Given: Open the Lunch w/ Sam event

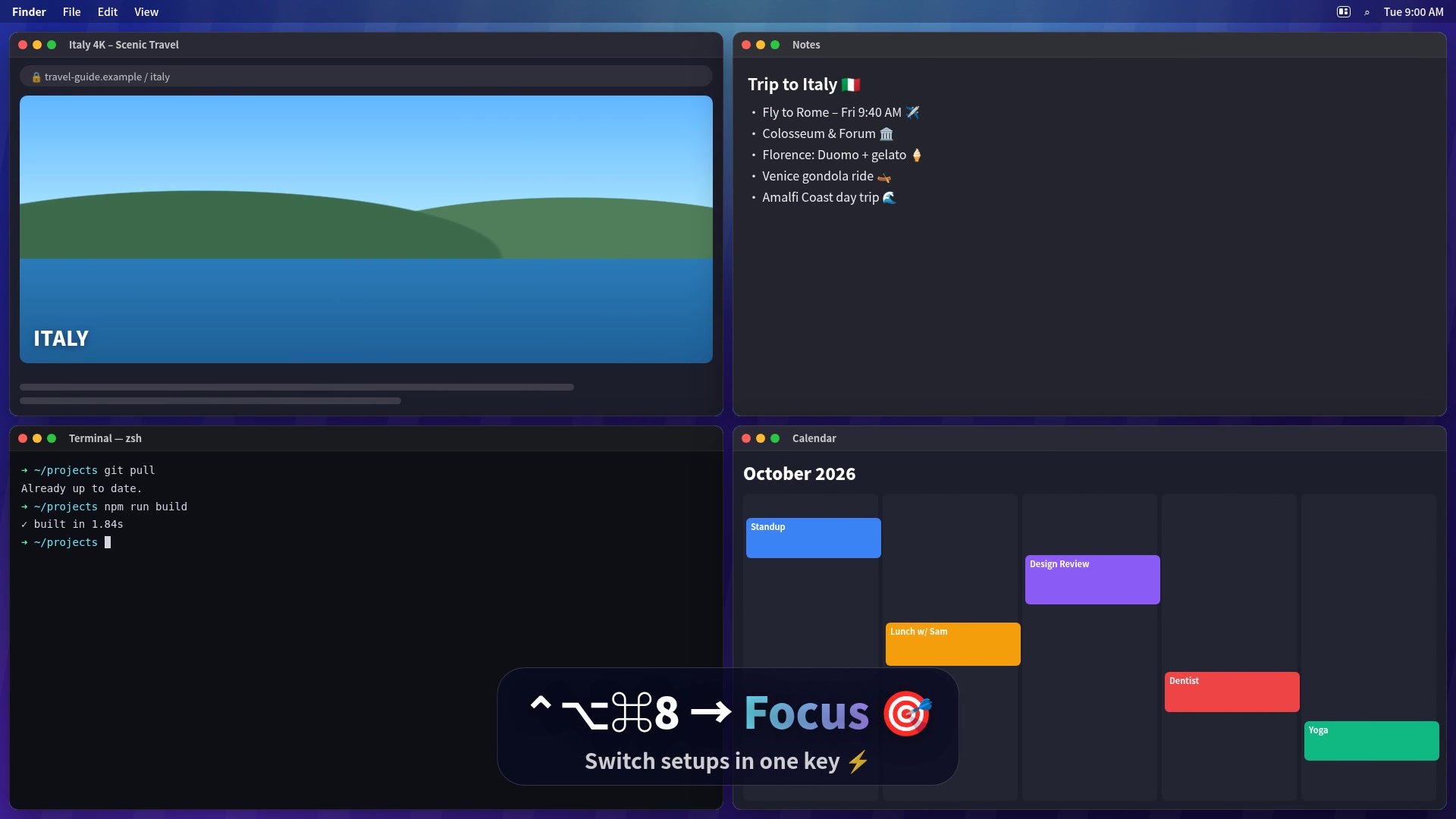Looking at the screenshot, I should click(952, 644).
